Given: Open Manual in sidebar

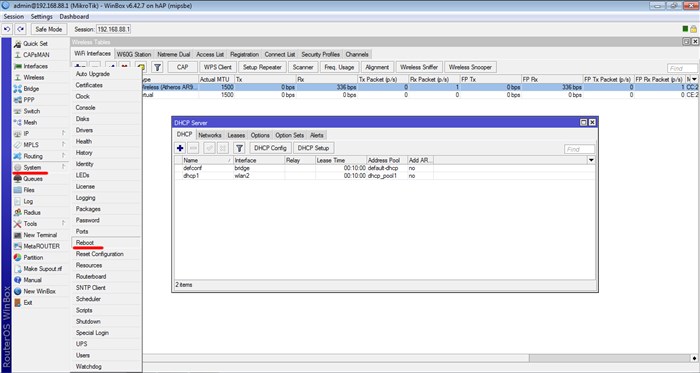Looking at the screenshot, I should click(x=32, y=280).
